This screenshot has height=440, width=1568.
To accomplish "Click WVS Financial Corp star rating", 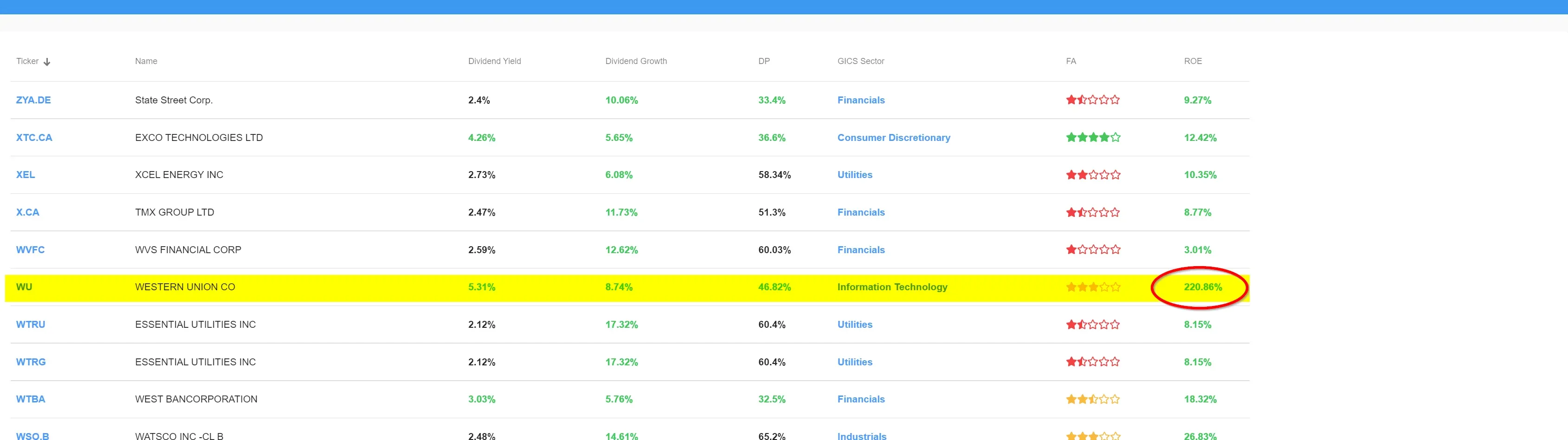I will coord(1093,249).
